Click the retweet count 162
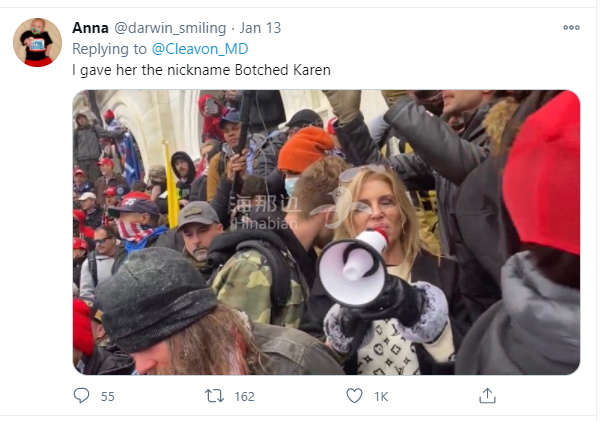The width and height of the screenshot is (604, 421). click(244, 396)
